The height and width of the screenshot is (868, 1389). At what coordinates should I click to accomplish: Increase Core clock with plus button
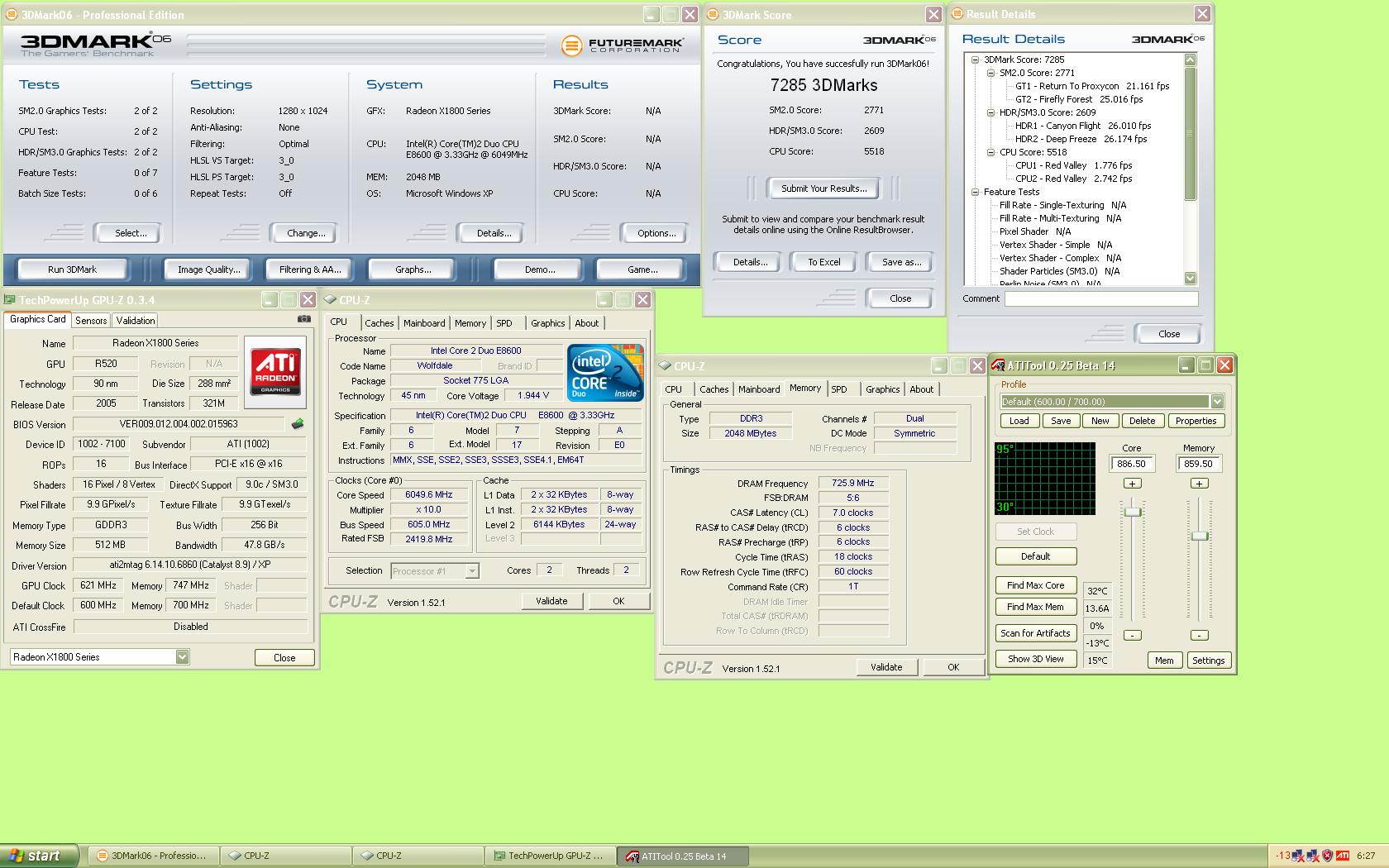tap(1132, 483)
